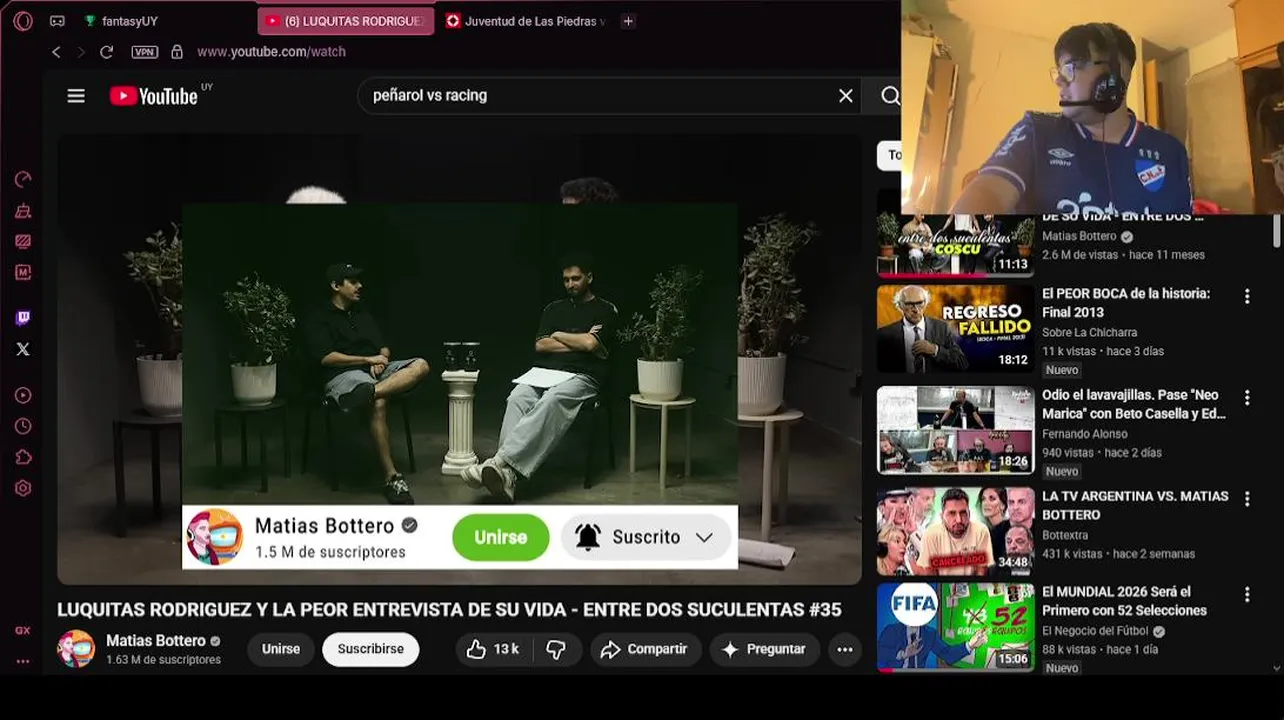Open GX Corner gamepad icon

pyautogui.click(x=57, y=21)
